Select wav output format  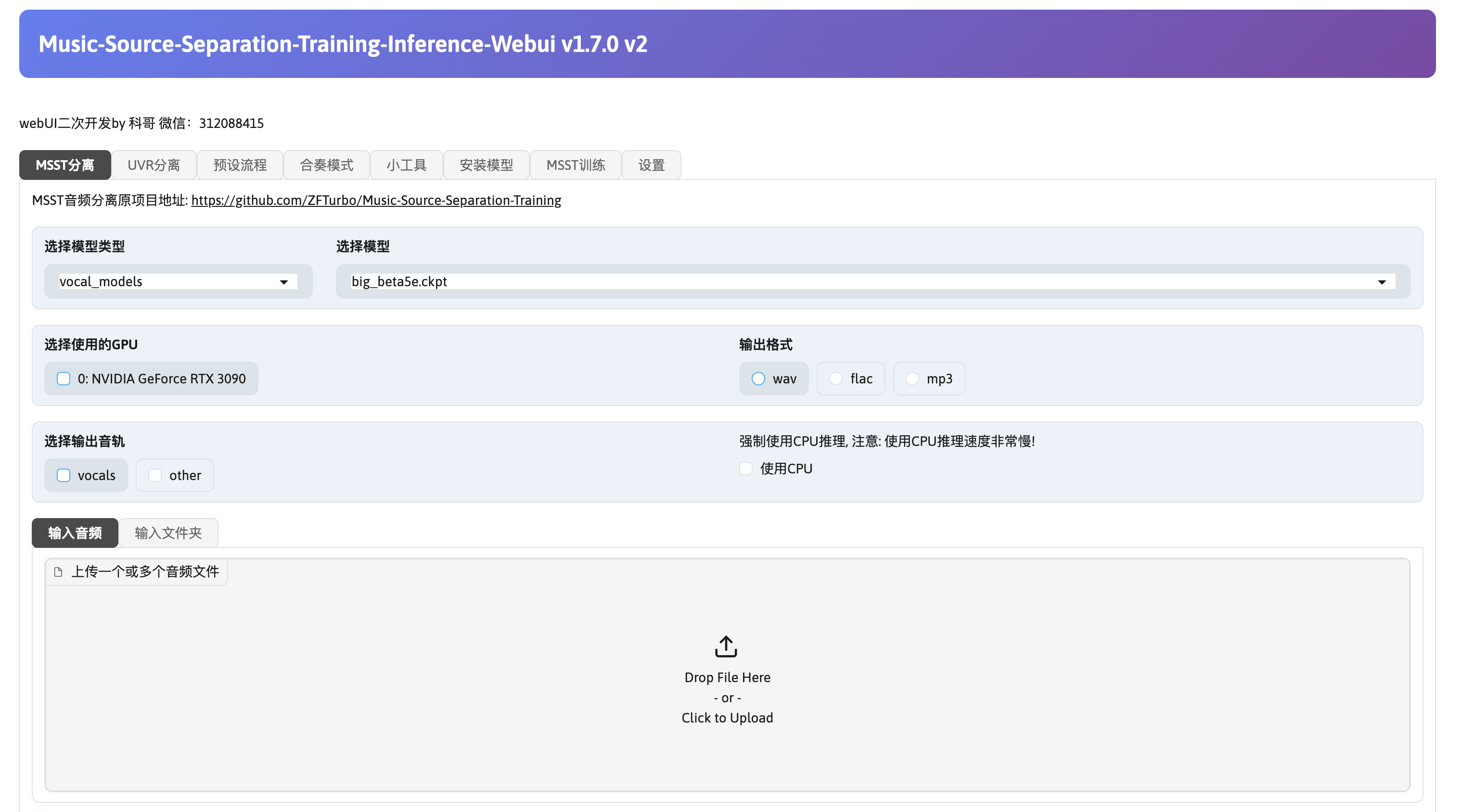[x=758, y=379]
